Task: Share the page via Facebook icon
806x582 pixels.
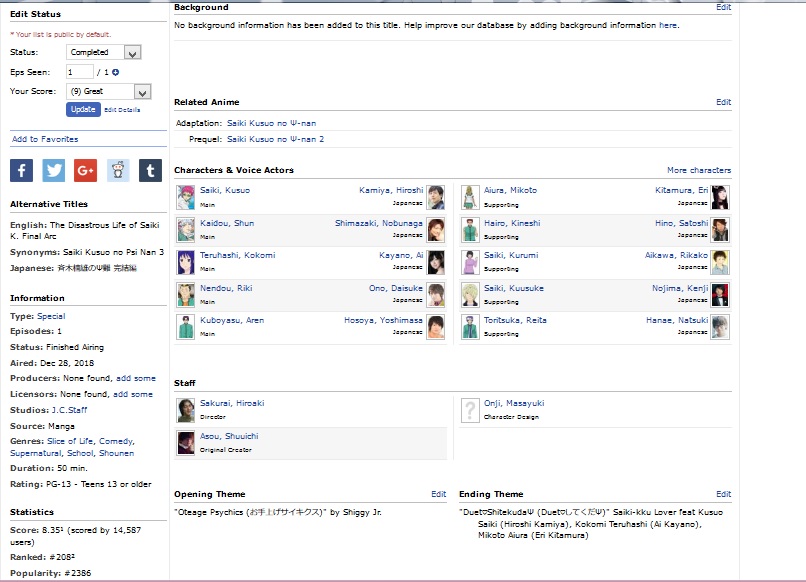Action: point(21,170)
